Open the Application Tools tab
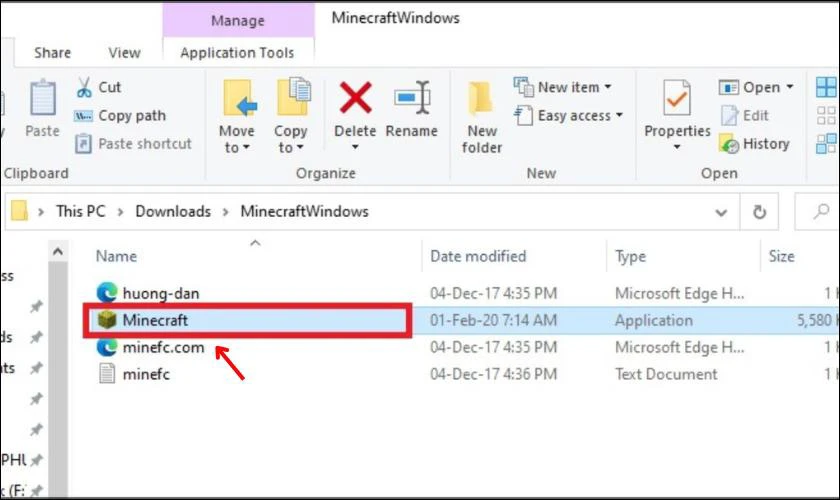The height and width of the screenshot is (500, 840). [x=237, y=53]
